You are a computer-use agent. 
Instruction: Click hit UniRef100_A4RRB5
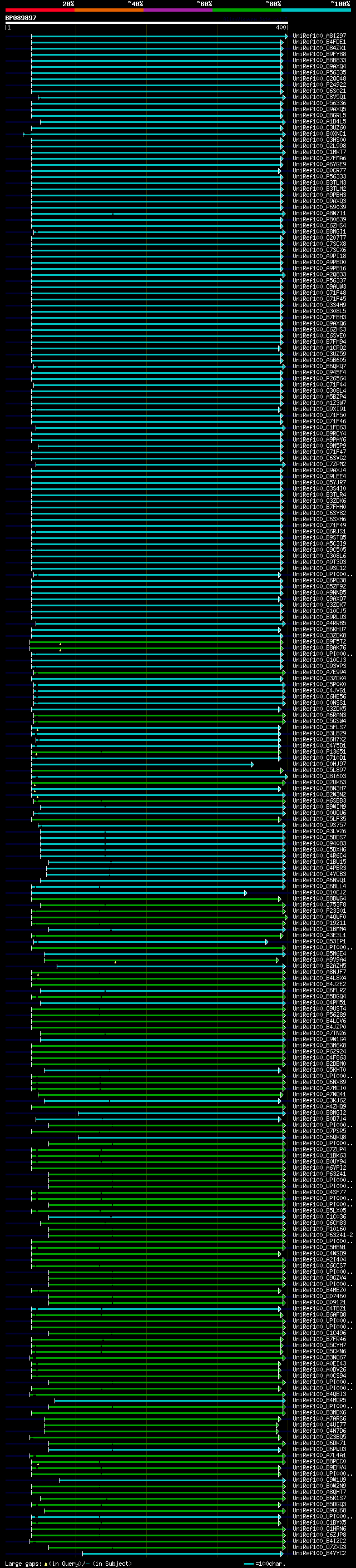click(319, 624)
